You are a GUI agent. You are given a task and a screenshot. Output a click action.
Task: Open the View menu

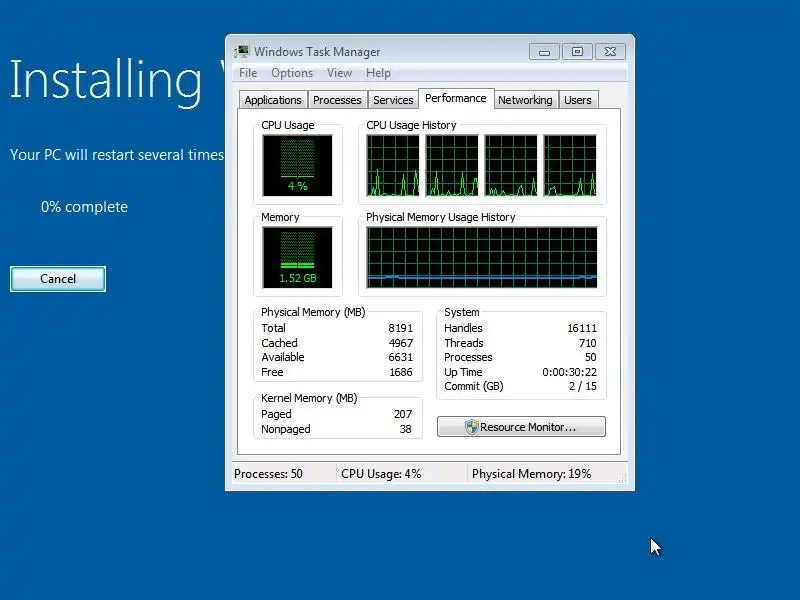(339, 73)
